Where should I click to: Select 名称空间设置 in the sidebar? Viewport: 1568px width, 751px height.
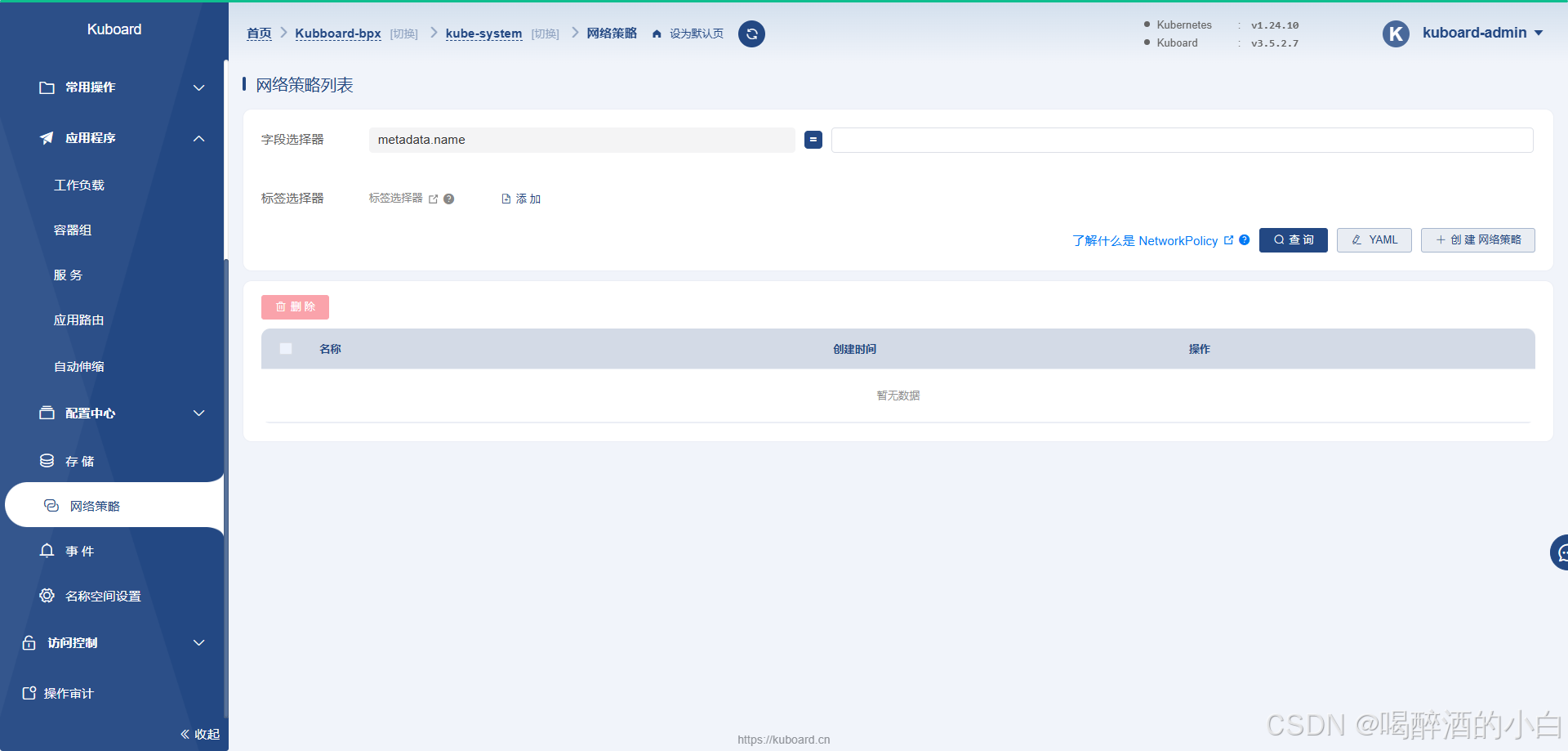(103, 597)
